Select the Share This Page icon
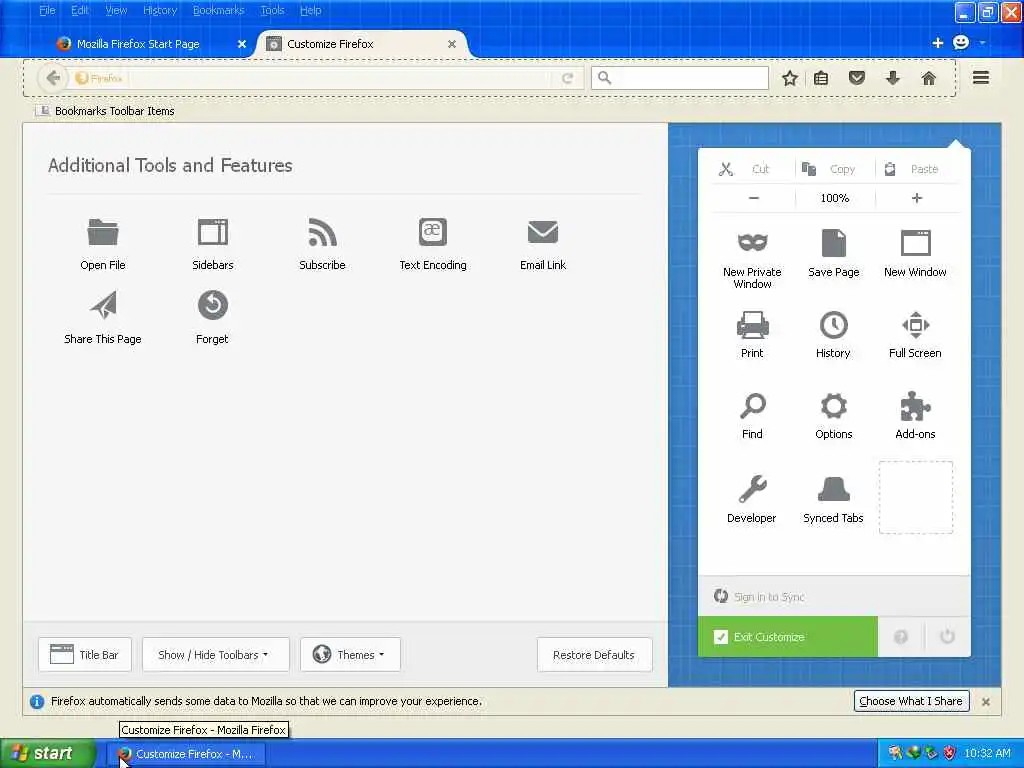This screenshot has height=768, width=1024. pyautogui.click(x=103, y=305)
